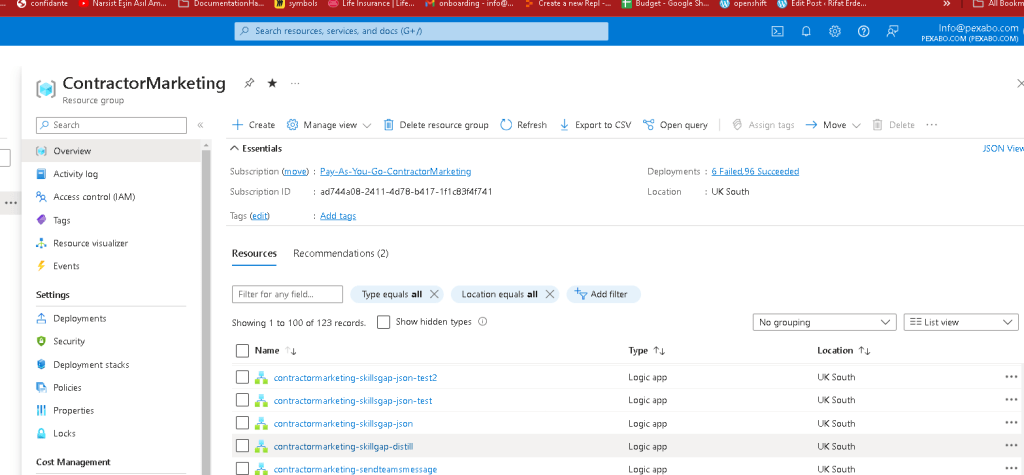This screenshot has width=1024, height=475.
Task: Open the feedback icon in header
Action: point(892,31)
